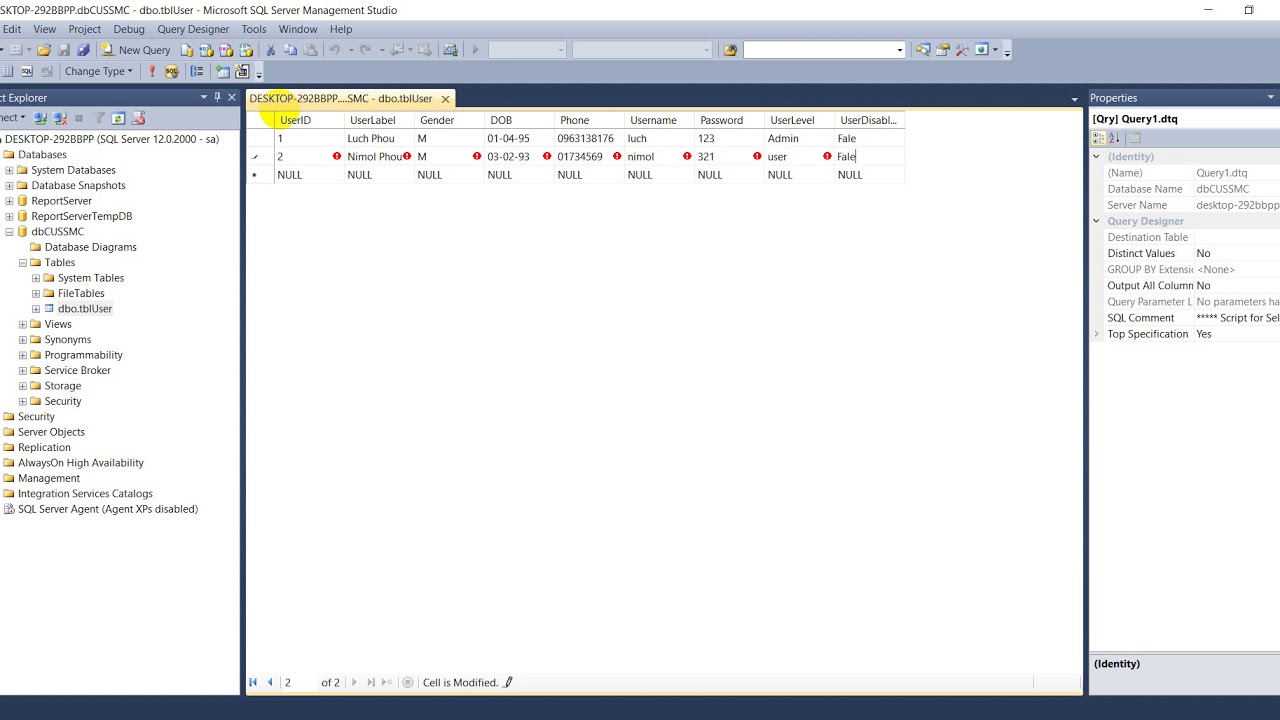Pin the Object Explorer panel
Image resolution: width=1280 pixels, height=720 pixels.
217,97
